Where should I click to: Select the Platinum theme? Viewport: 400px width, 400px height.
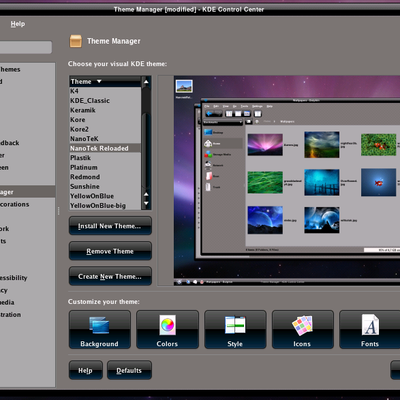(x=105, y=167)
